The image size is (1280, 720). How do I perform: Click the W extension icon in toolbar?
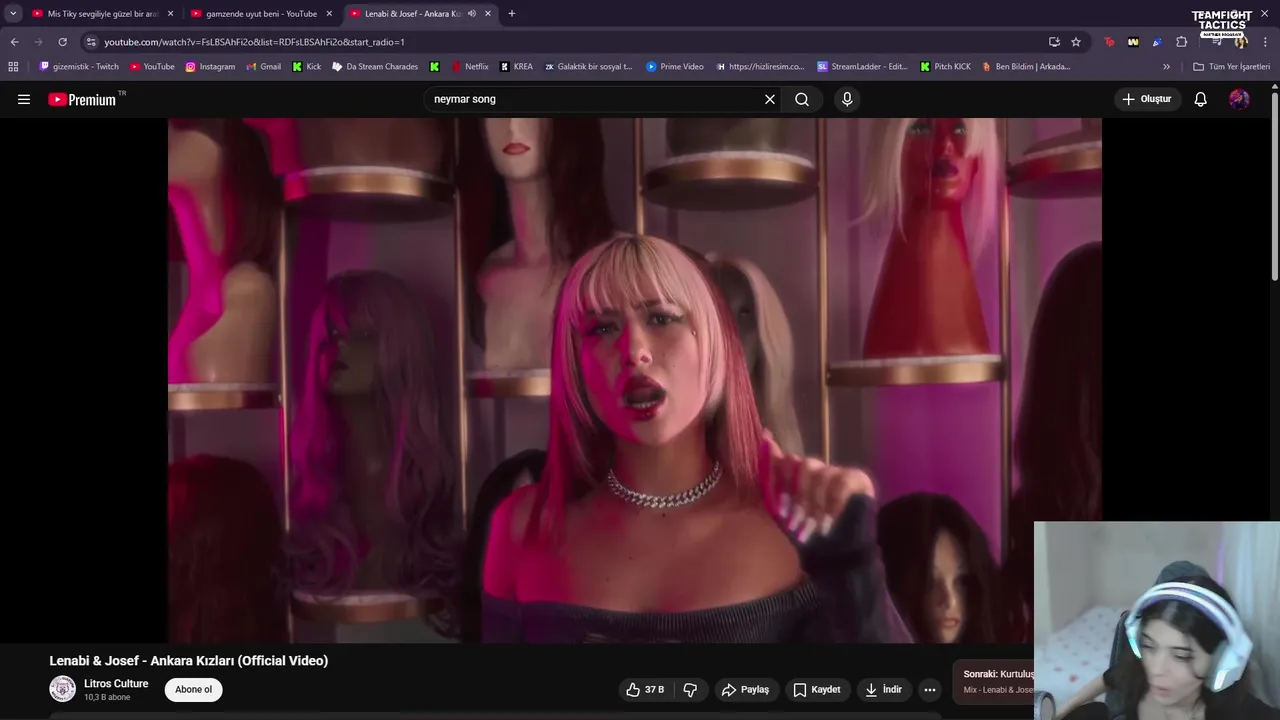[1133, 42]
